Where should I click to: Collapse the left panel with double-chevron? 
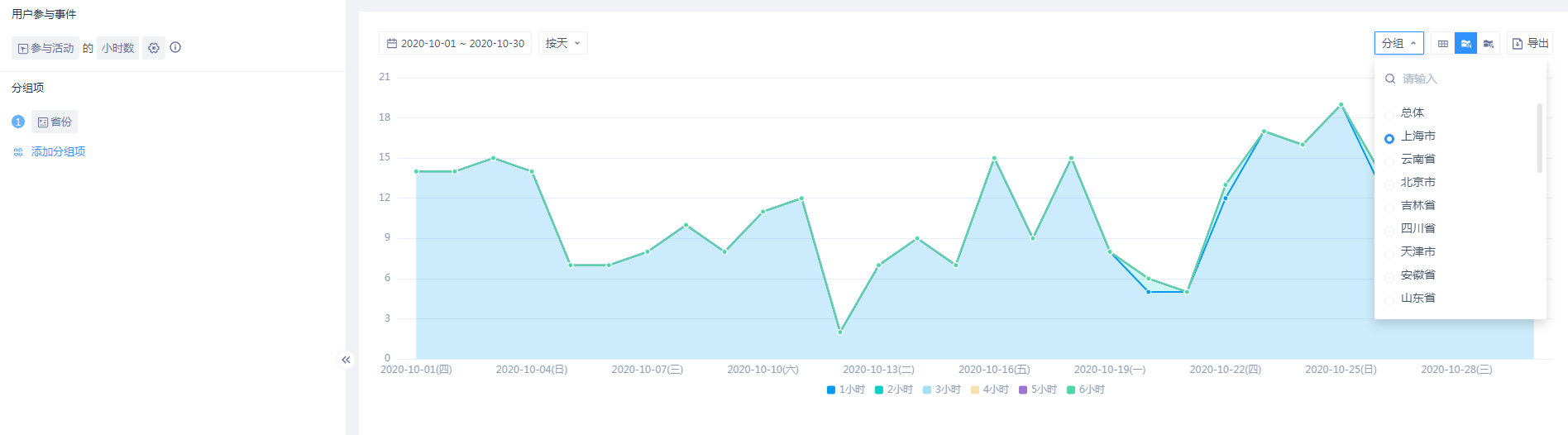tap(346, 360)
